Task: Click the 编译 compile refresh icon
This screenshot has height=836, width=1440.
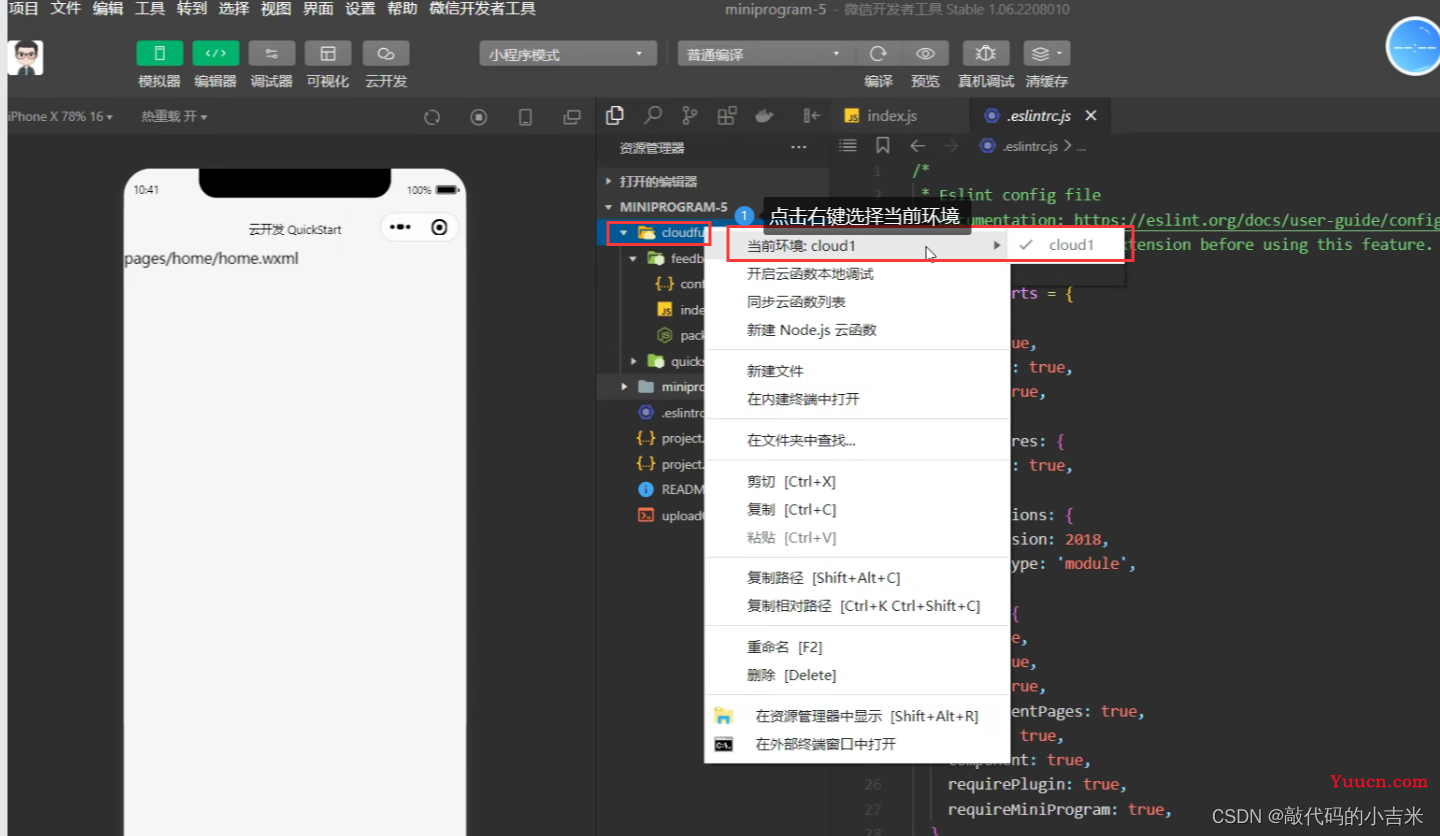Action: 878,53
